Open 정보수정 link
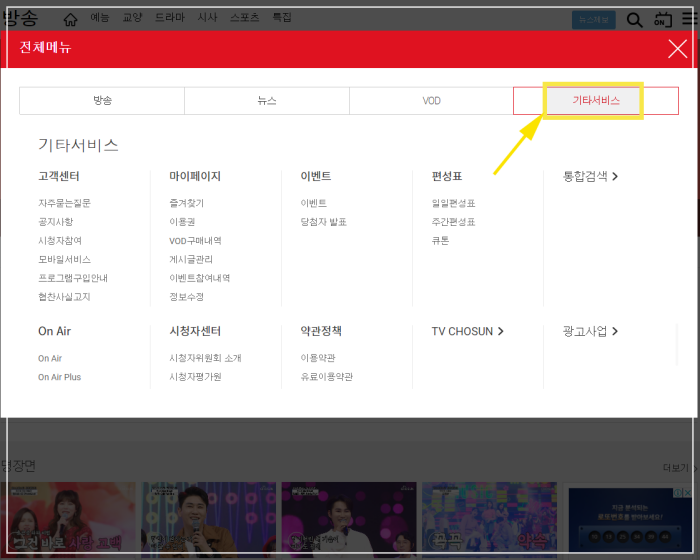The height and width of the screenshot is (560, 700). 187,297
